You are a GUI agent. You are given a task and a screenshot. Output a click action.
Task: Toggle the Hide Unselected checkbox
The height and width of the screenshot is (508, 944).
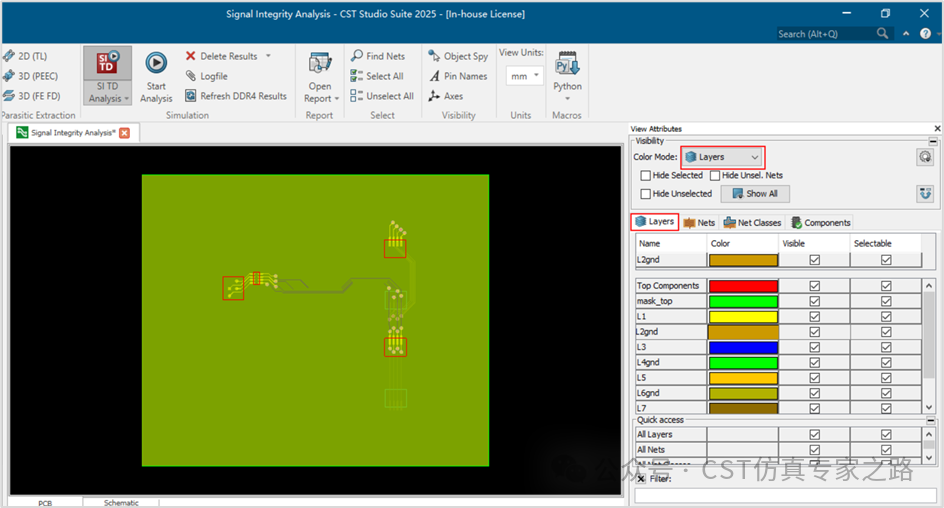[645, 194]
